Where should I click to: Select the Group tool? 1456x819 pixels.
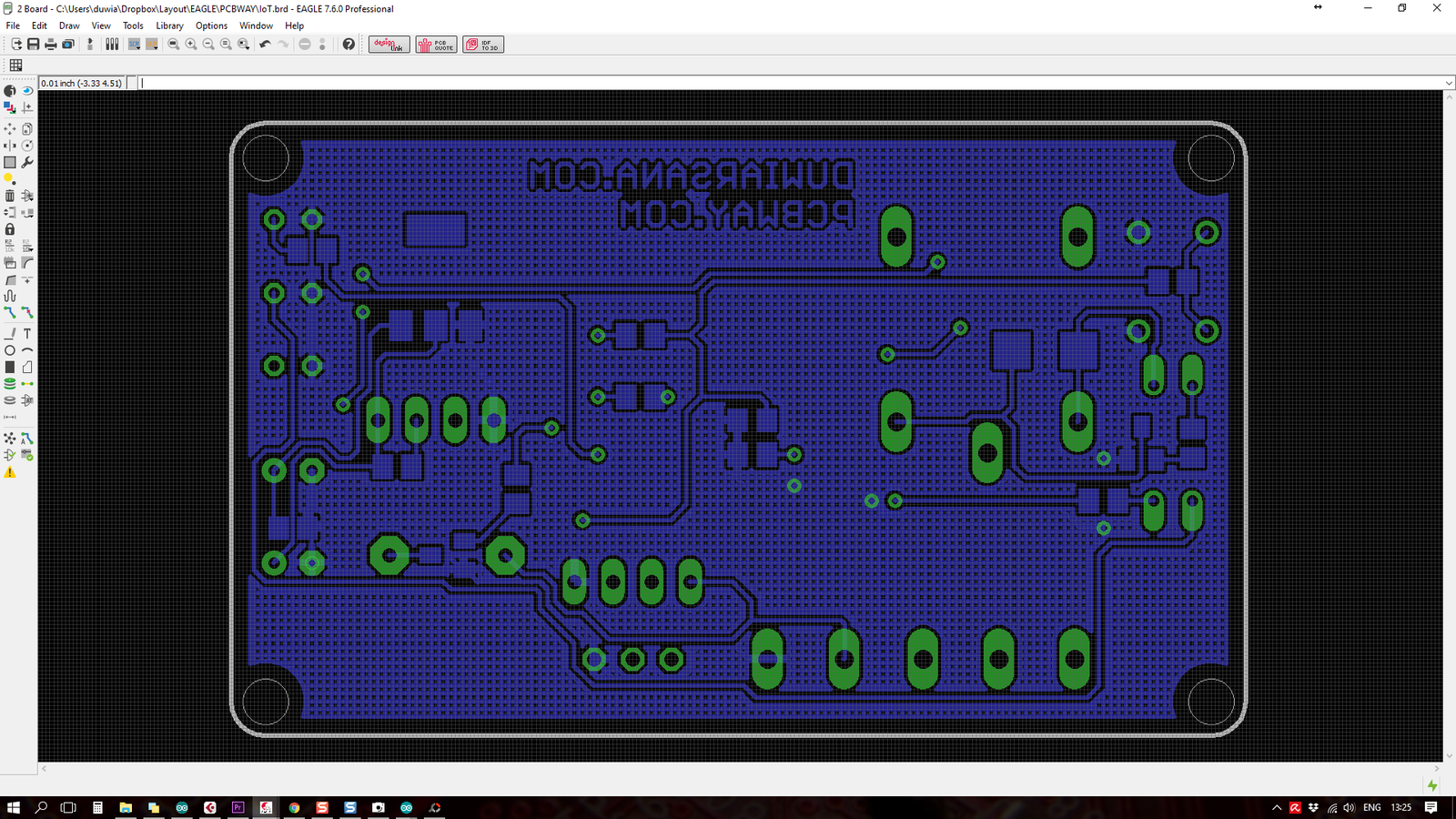pyautogui.click(x=10, y=162)
